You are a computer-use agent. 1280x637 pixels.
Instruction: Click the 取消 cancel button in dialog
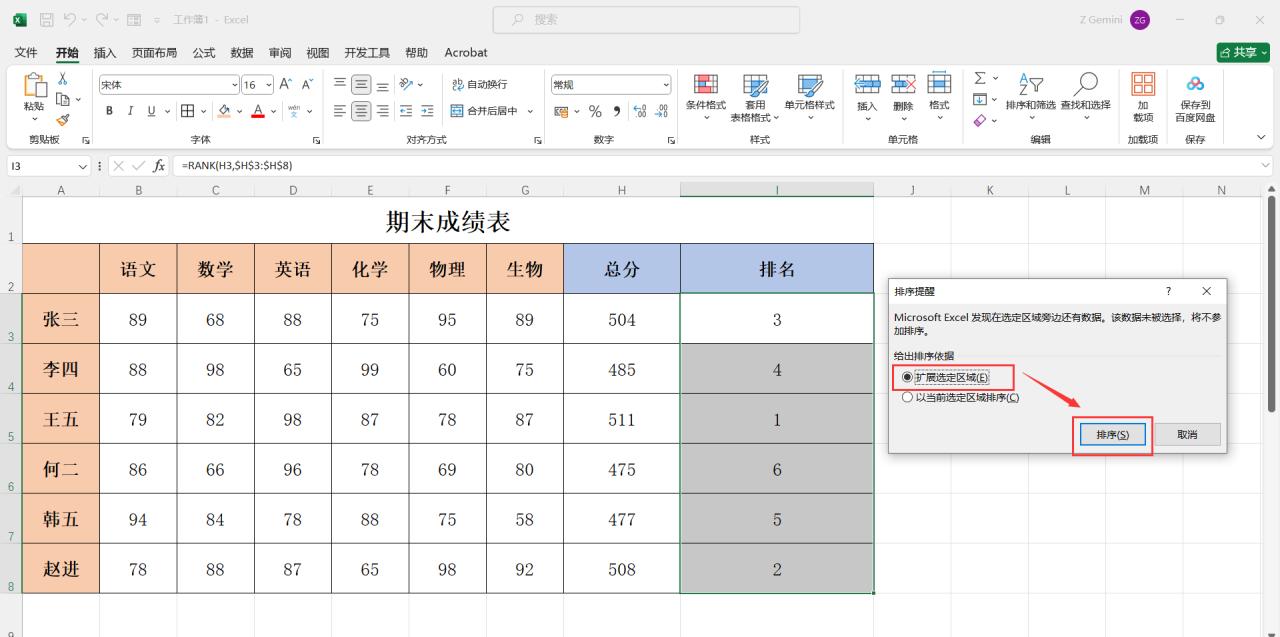coord(1187,435)
